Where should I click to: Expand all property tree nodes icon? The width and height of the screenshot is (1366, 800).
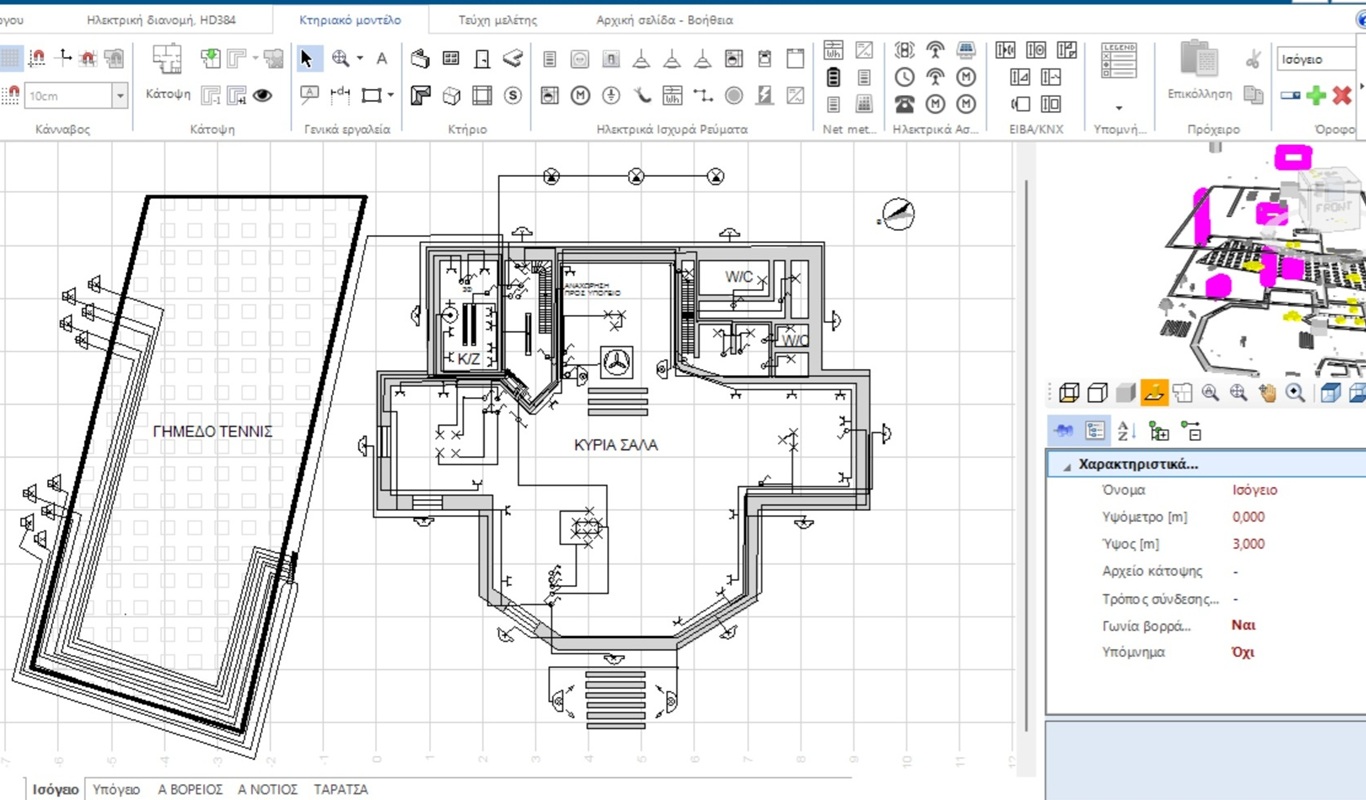[x=1159, y=431]
